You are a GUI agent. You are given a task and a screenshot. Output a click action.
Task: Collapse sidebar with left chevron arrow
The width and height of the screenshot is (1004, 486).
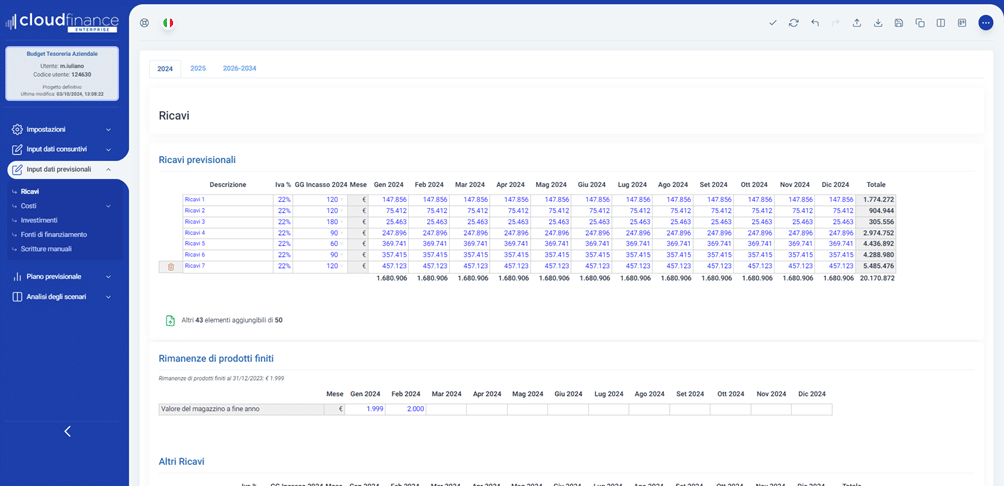tap(67, 432)
